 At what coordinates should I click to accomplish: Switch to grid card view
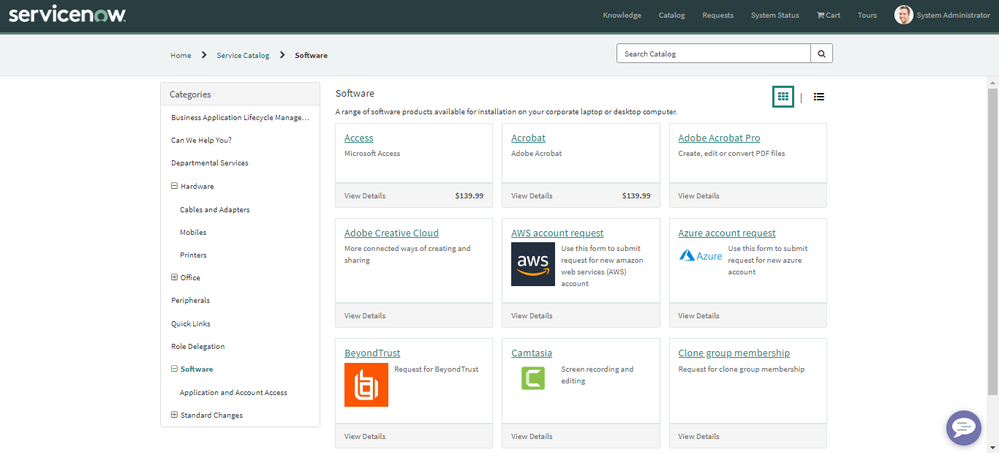(783, 97)
